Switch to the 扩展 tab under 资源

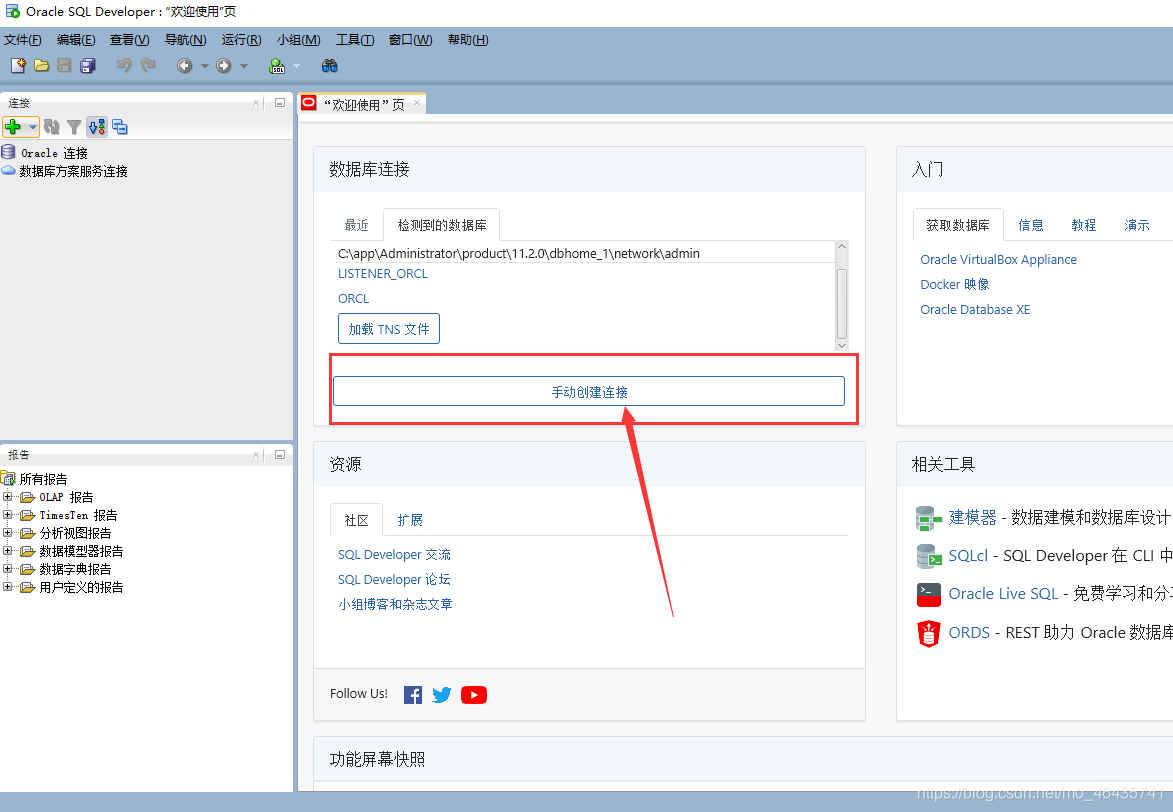[410, 520]
